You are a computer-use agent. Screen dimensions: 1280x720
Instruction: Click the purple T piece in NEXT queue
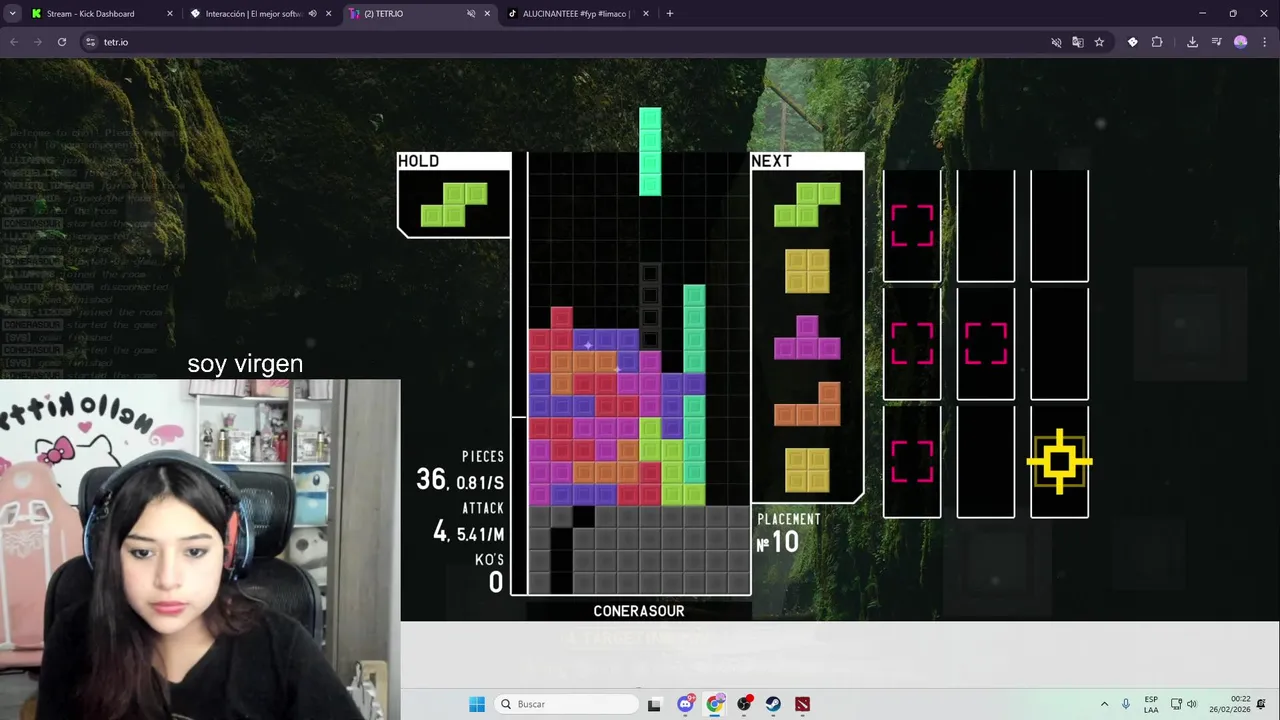tap(807, 338)
